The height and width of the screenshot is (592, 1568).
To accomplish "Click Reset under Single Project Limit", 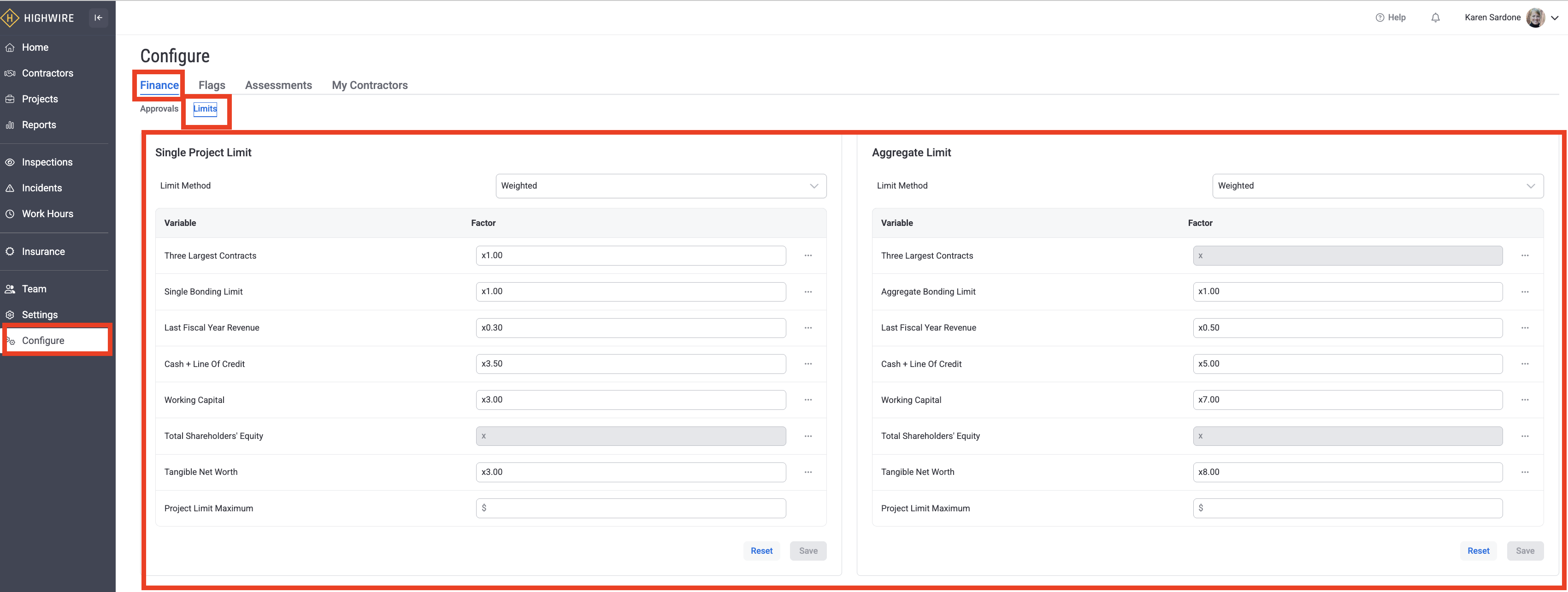I will [x=761, y=551].
